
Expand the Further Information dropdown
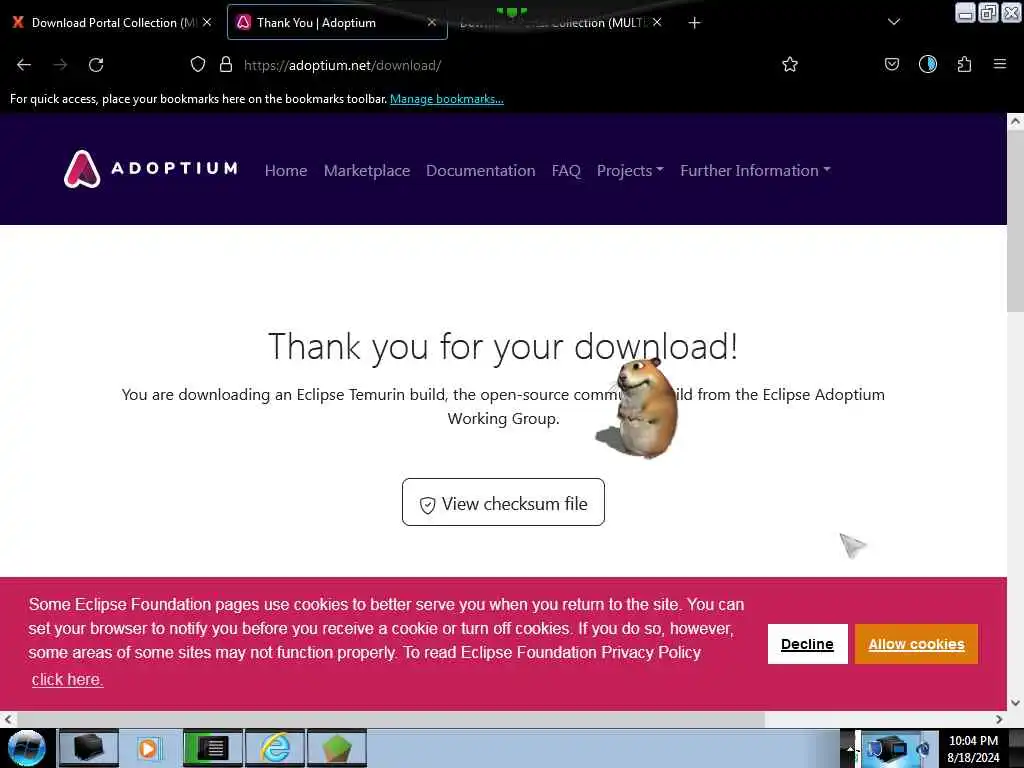[x=756, y=170]
